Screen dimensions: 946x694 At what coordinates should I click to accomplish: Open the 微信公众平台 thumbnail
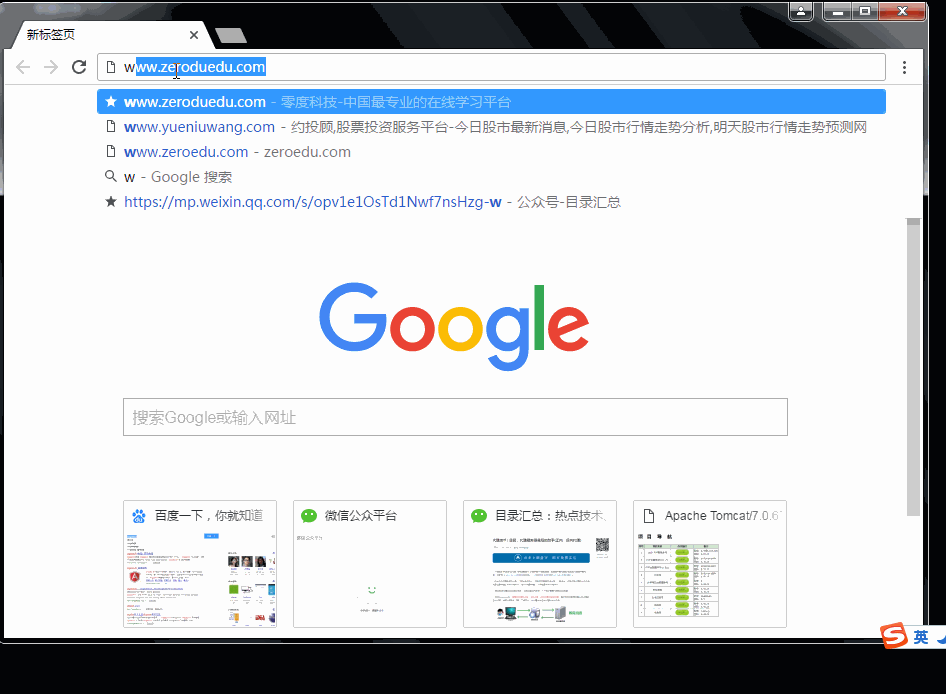click(x=370, y=564)
